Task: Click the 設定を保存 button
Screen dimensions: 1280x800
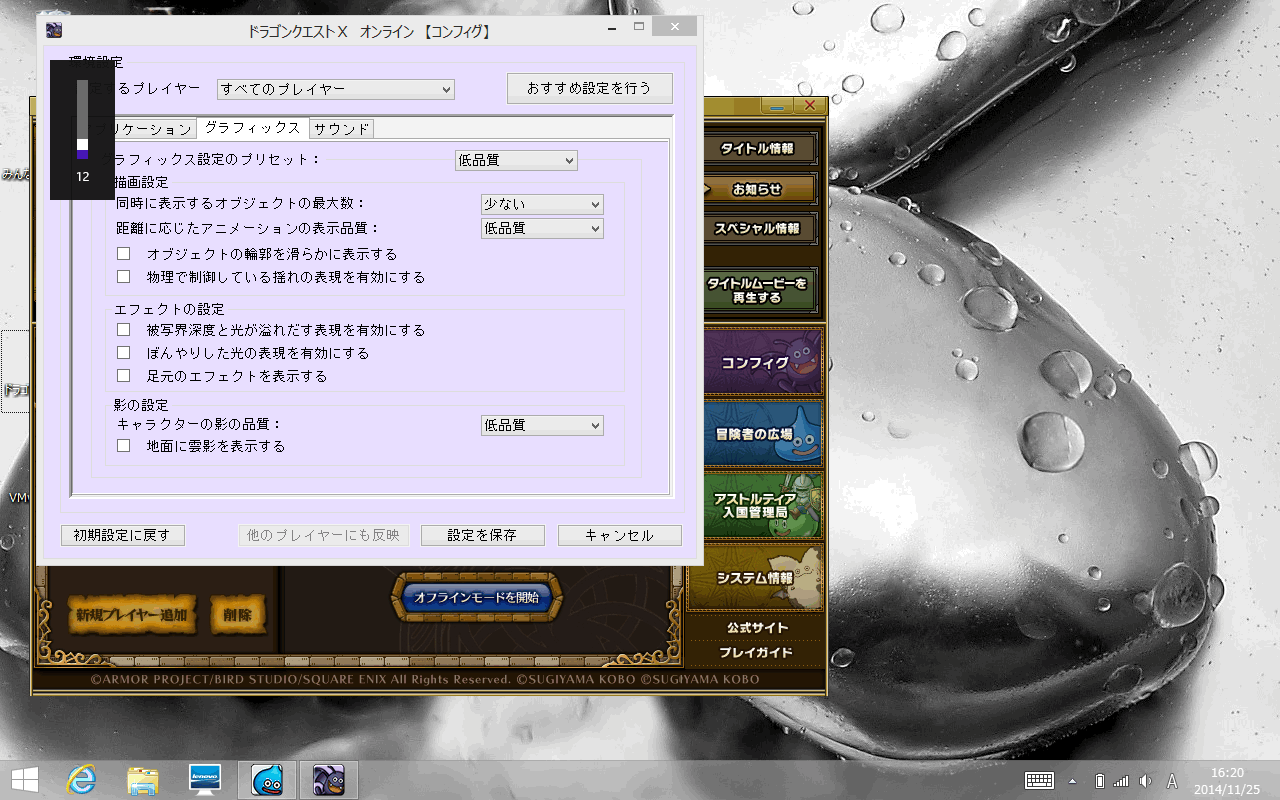Action: (482, 535)
